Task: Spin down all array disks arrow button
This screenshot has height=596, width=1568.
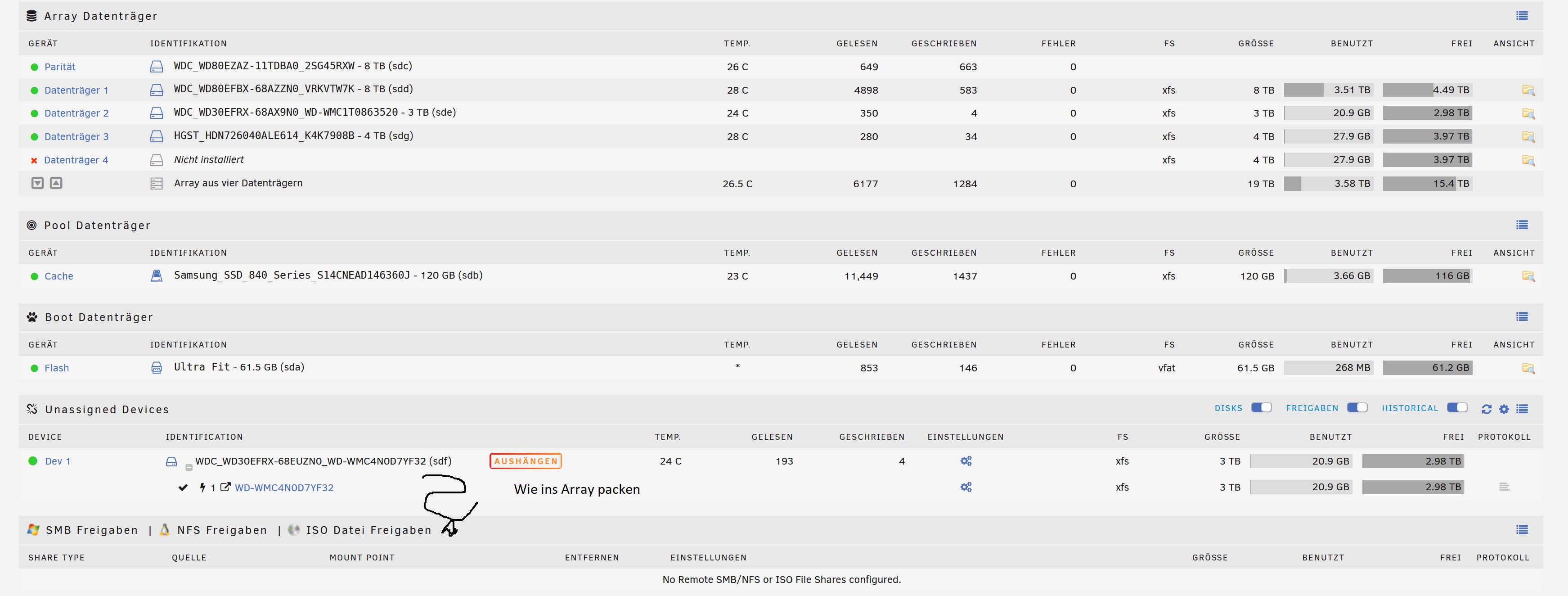Action: (x=38, y=183)
